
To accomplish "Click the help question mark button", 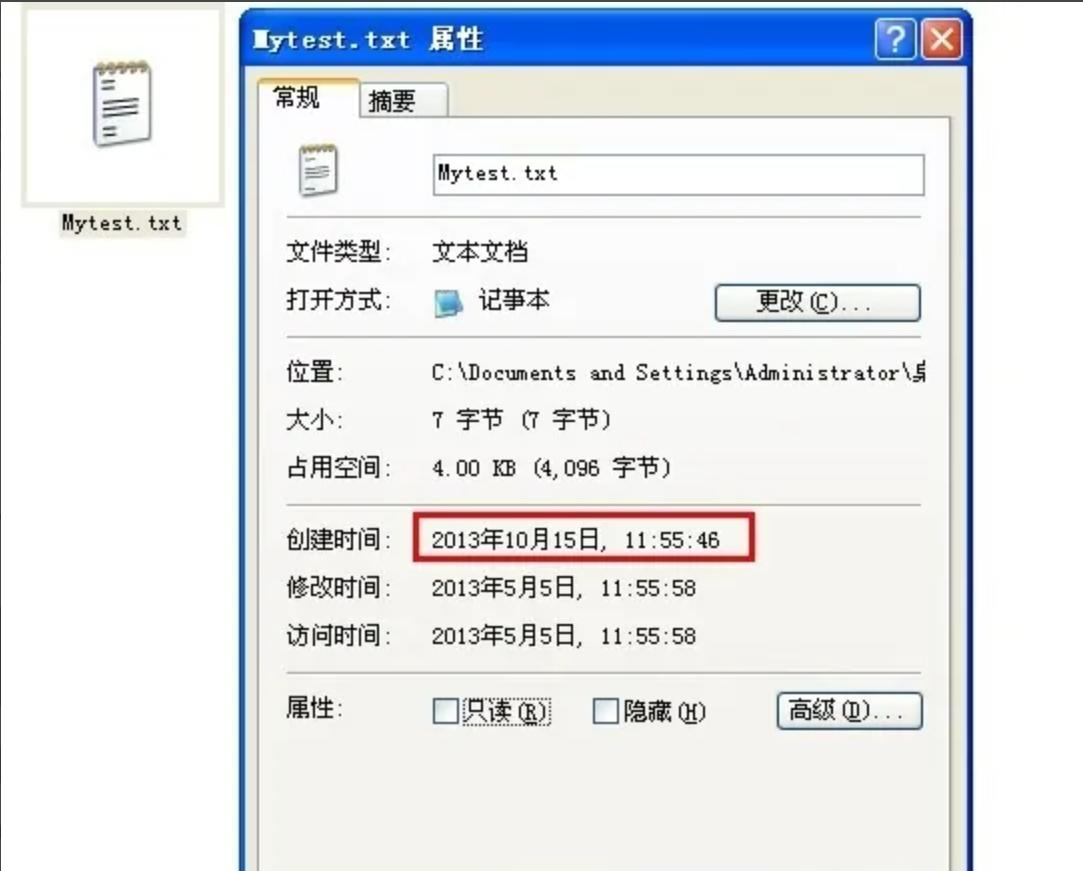I will pyautogui.click(x=896, y=39).
